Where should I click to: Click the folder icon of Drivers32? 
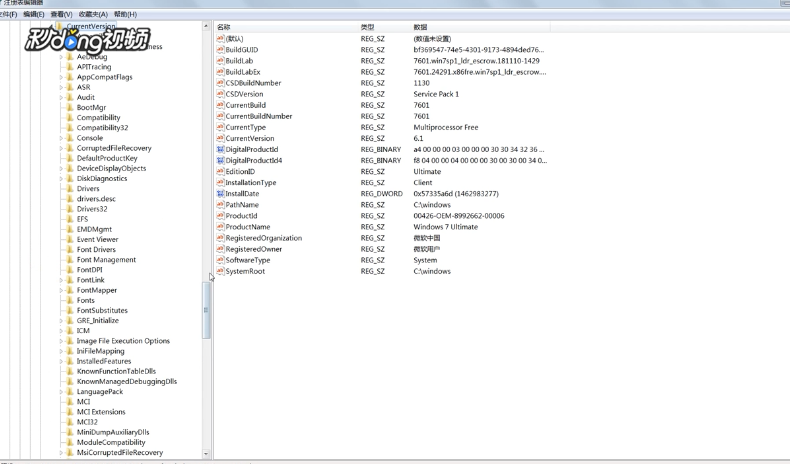tap(70, 209)
